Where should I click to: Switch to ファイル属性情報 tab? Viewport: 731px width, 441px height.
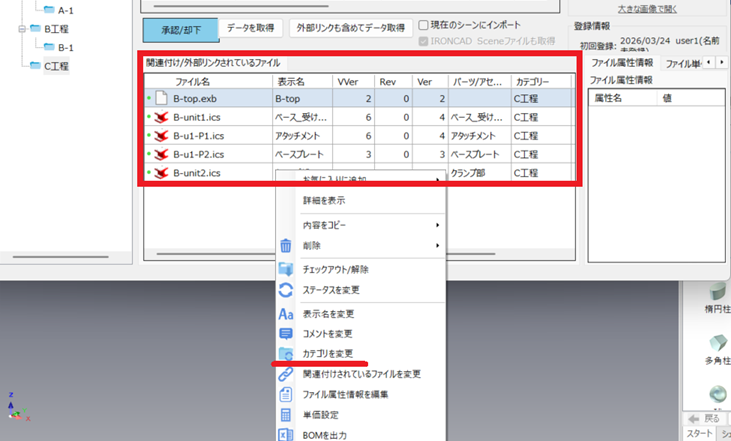click(622, 63)
